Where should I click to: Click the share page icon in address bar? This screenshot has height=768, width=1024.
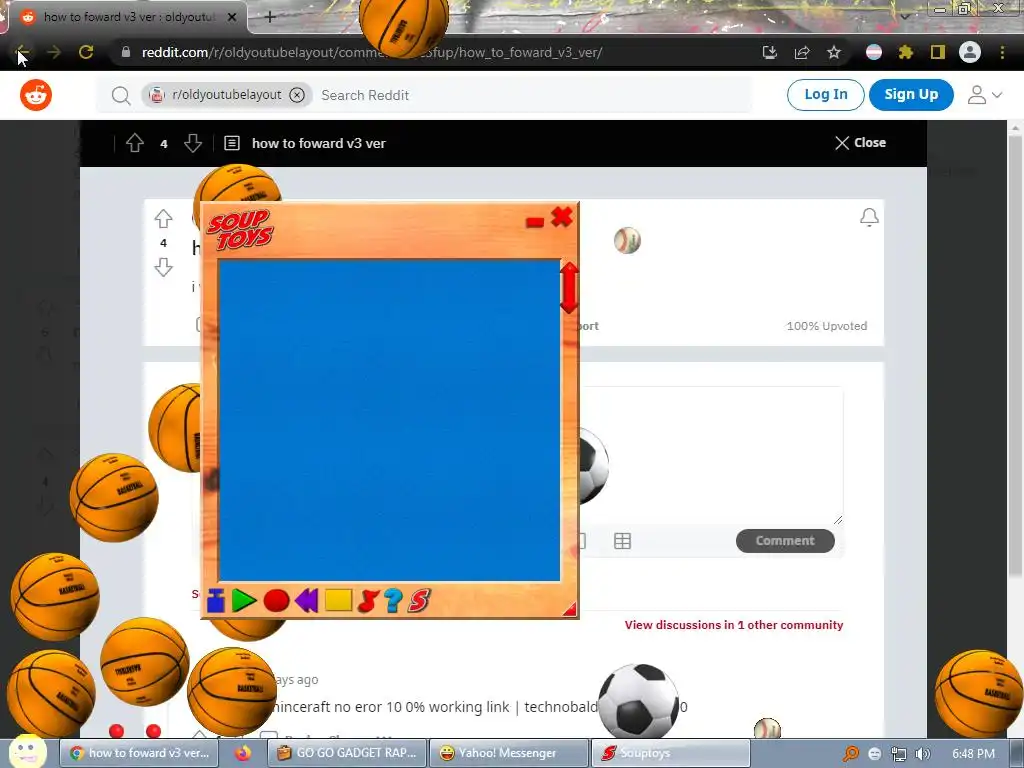pyautogui.click(x=802, y=52)
